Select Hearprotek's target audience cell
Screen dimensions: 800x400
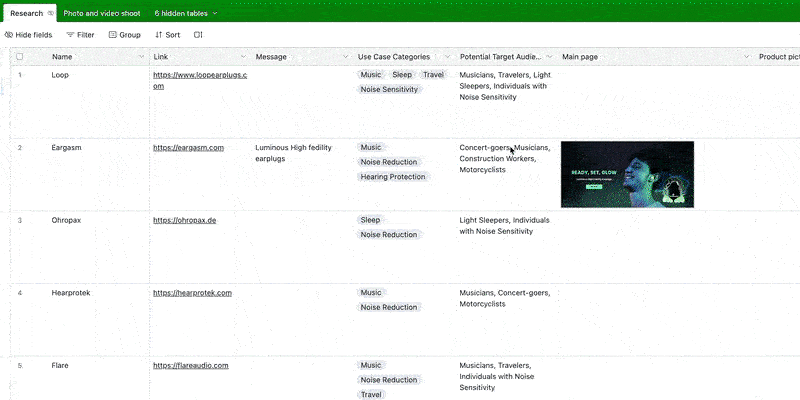coord(506,319)
